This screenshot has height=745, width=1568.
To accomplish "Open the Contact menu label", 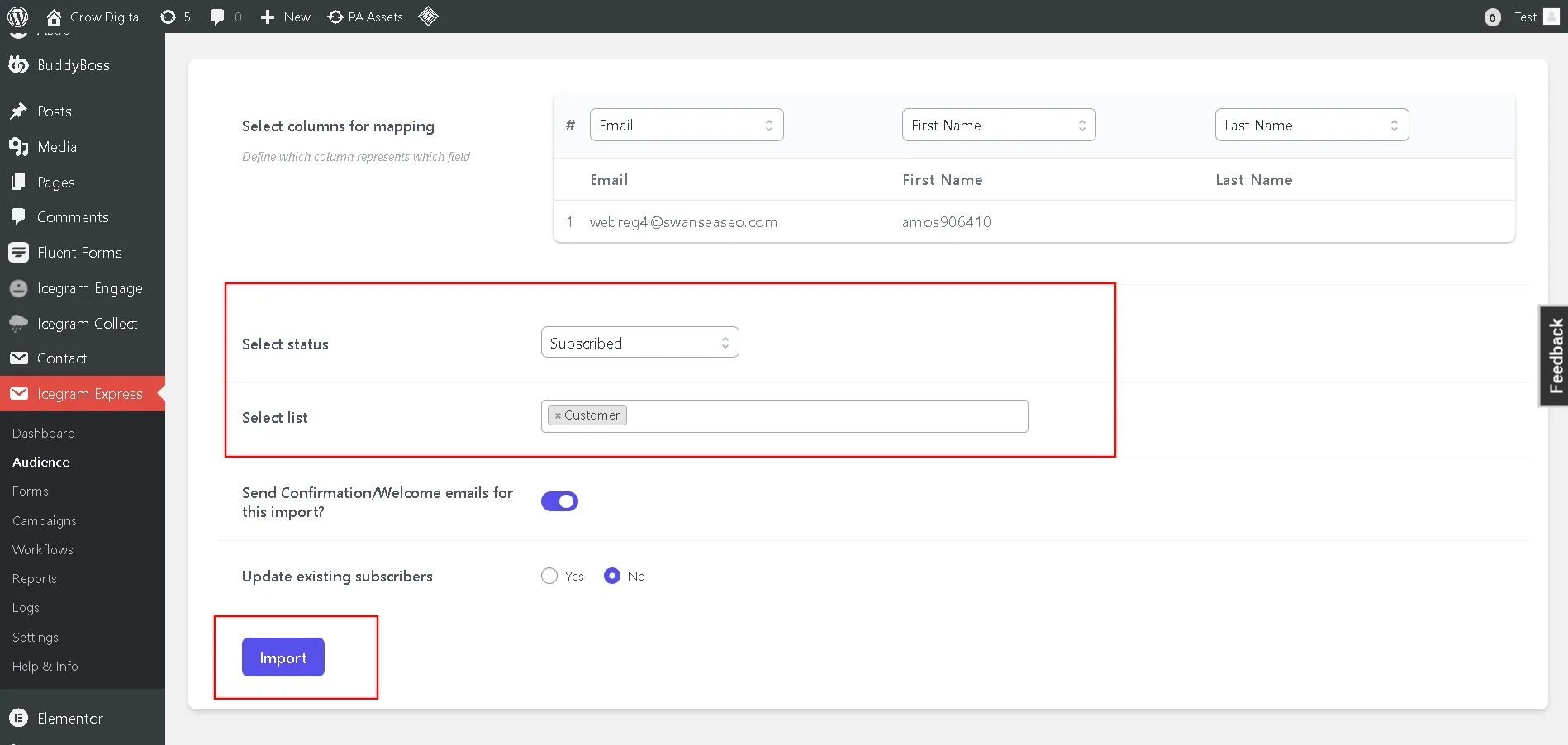I will (x=62, y=358).
